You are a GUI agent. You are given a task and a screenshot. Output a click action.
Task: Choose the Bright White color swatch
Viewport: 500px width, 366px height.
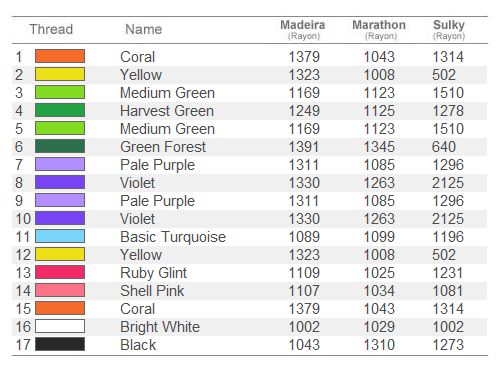point(60,326)
